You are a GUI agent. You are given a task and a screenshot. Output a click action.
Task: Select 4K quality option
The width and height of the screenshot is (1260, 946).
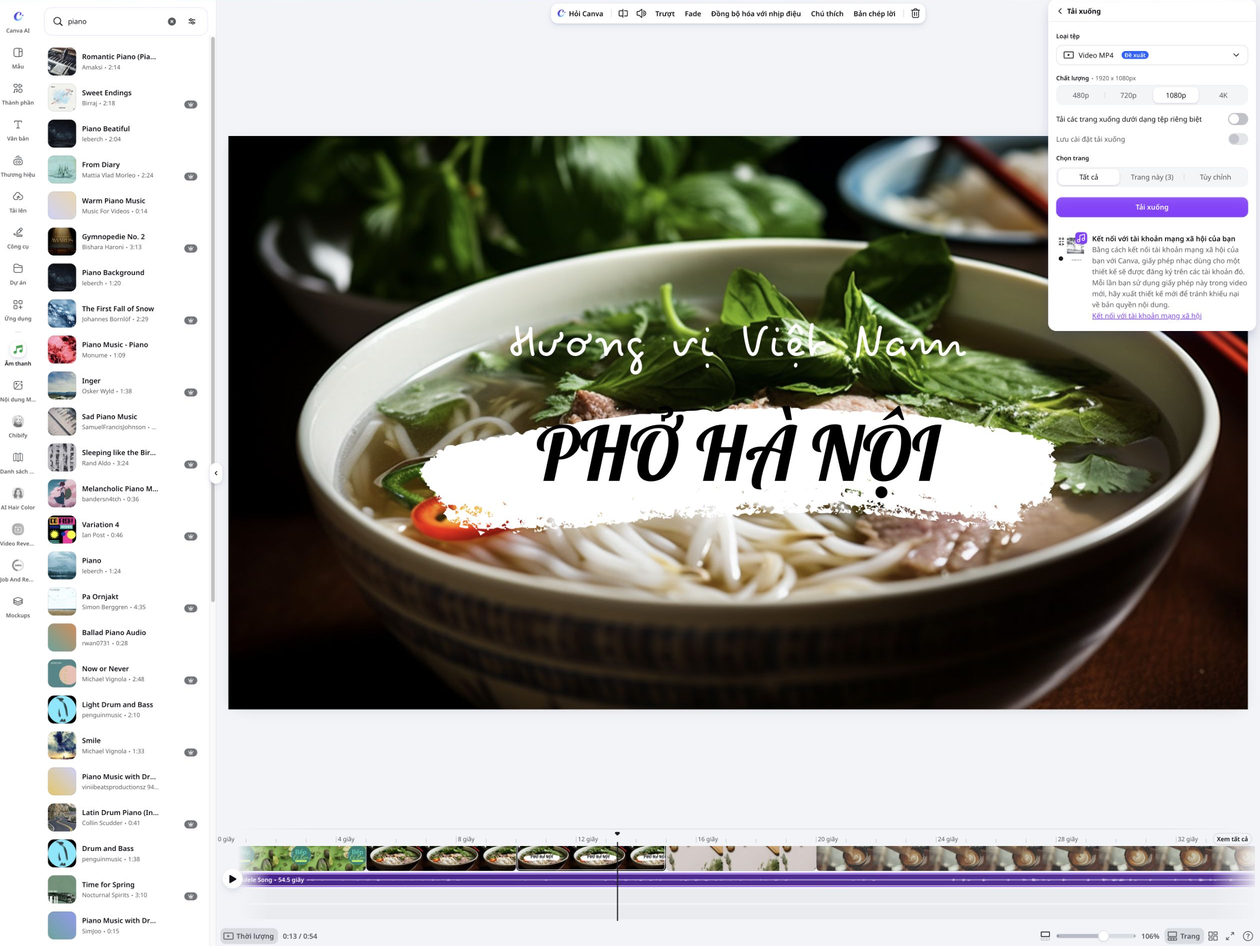[x=1223, y=95]
